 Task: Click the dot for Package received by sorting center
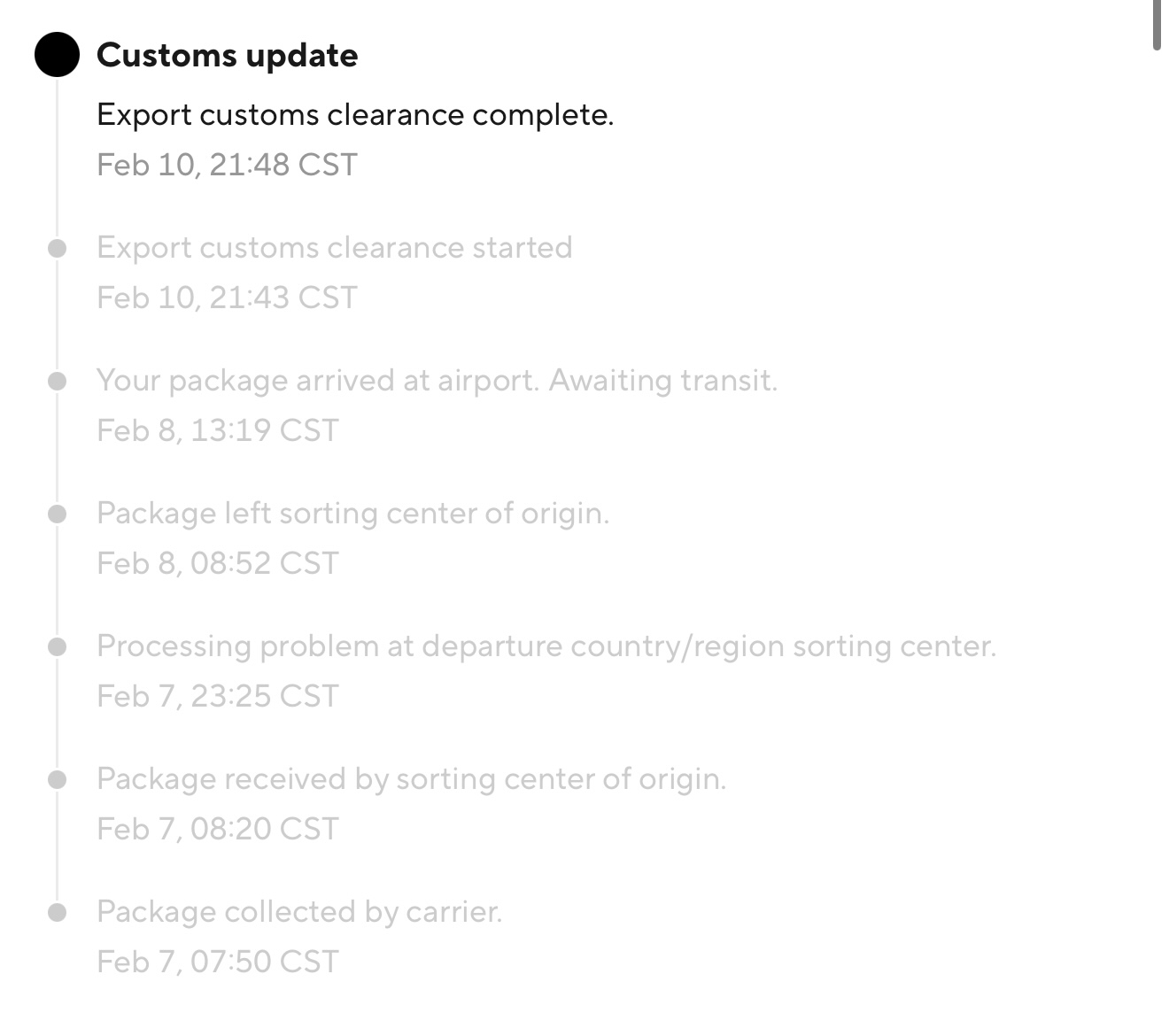coord(58,780)
